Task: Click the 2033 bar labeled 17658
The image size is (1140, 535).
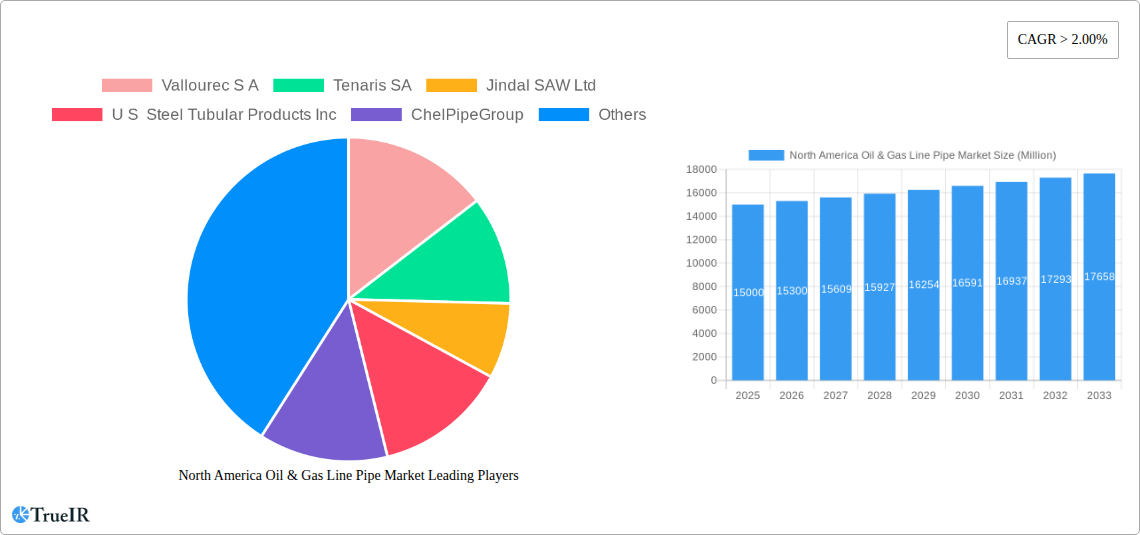Action: pyautogui.click(x=1099, y=277)
